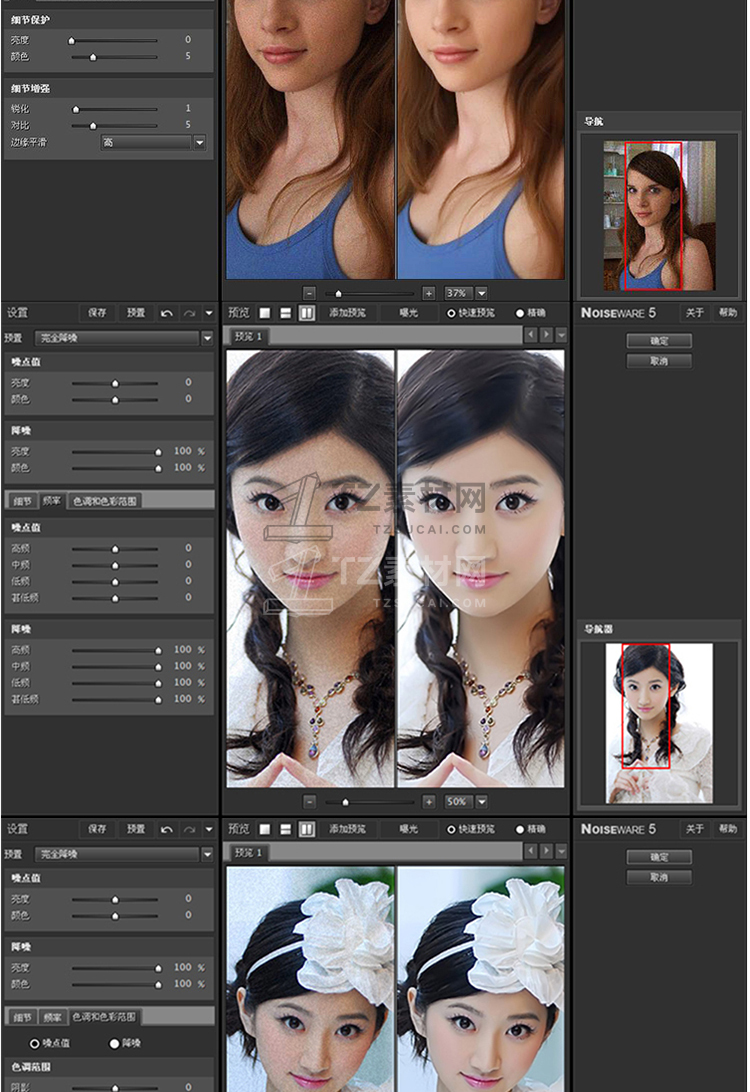Select 快速预览 radio in white-flower portrait window
This screenshot has width=750, height=1092.
point(451,829)
